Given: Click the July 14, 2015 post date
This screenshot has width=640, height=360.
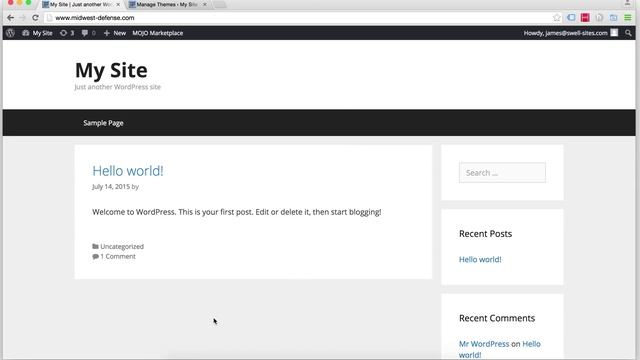Looking at the screenshot, I should (x=111, y=187).
